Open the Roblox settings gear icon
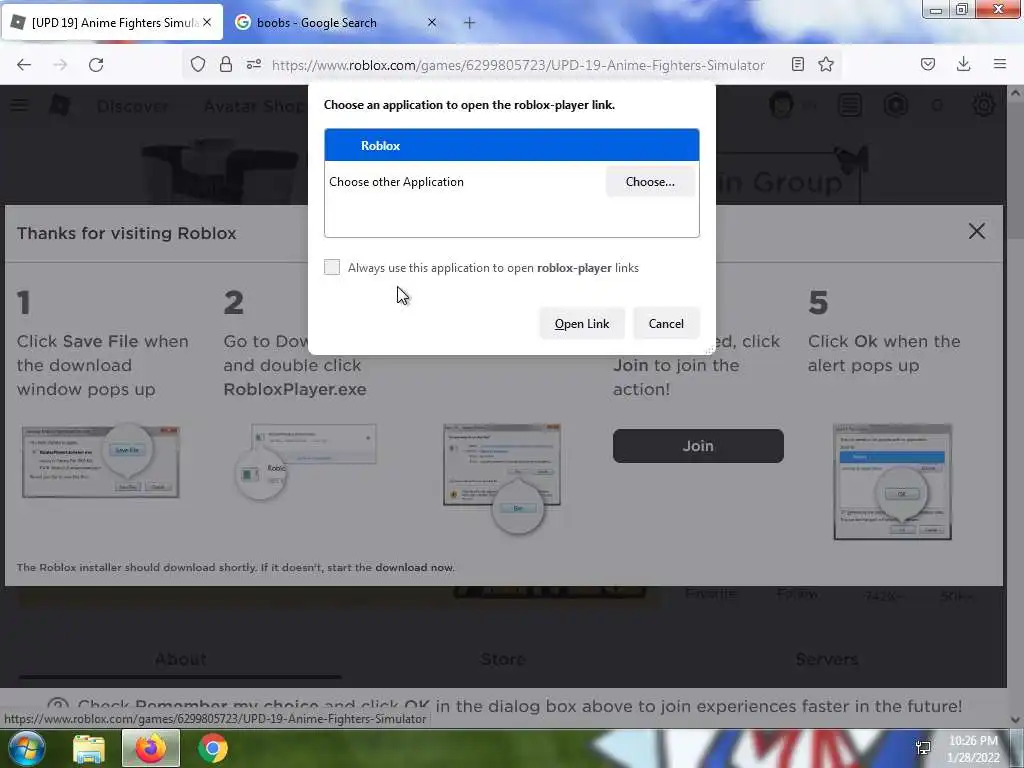Image resolution: width=1024 pixels, height=768 pixels. pyautogui.click(x=984, y=104)
